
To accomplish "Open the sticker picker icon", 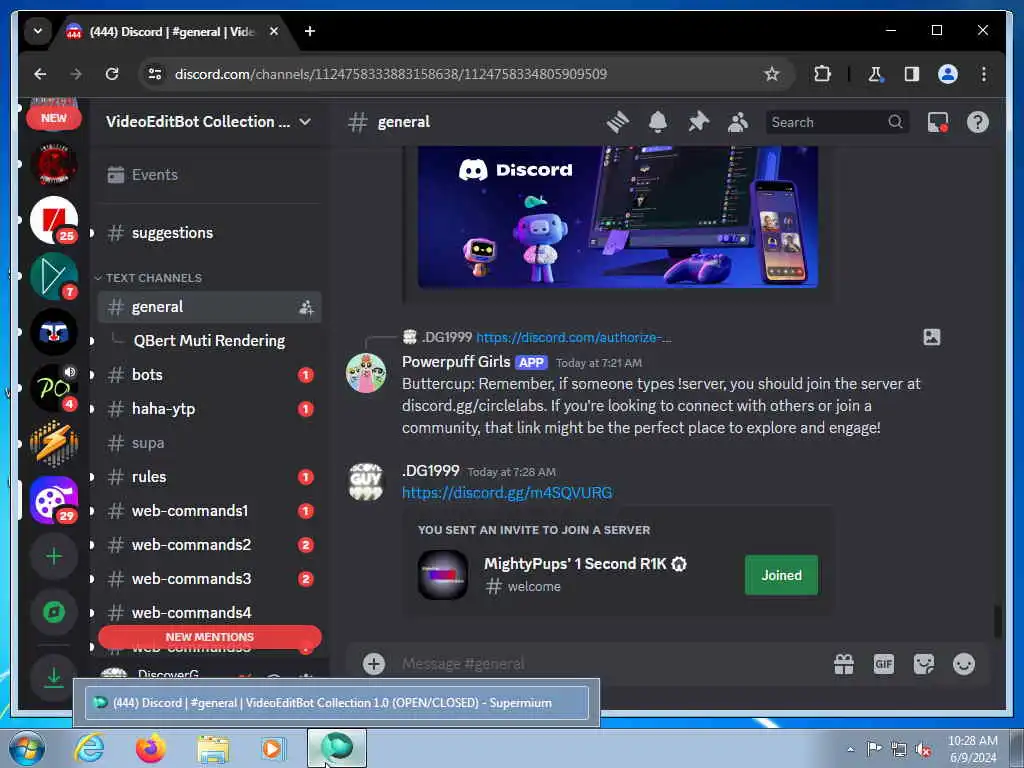I will (x=923, y=664).
